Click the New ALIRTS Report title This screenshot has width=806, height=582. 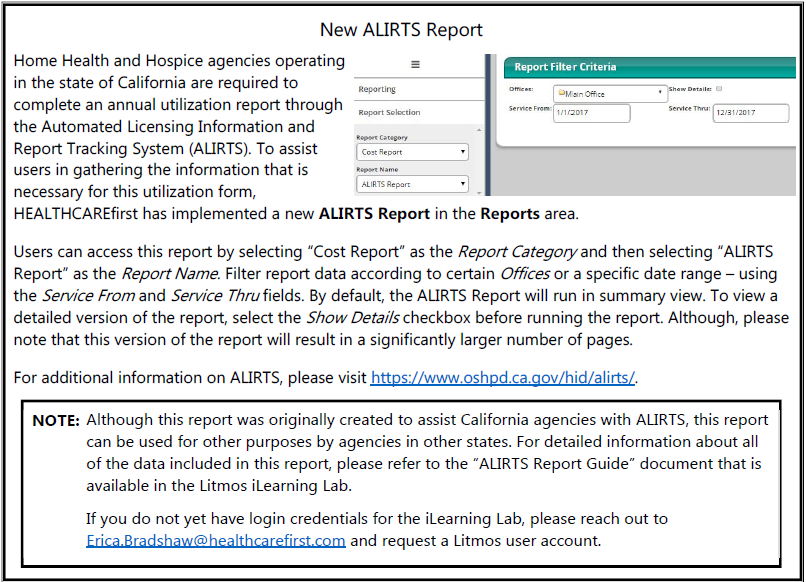point(401,30)
